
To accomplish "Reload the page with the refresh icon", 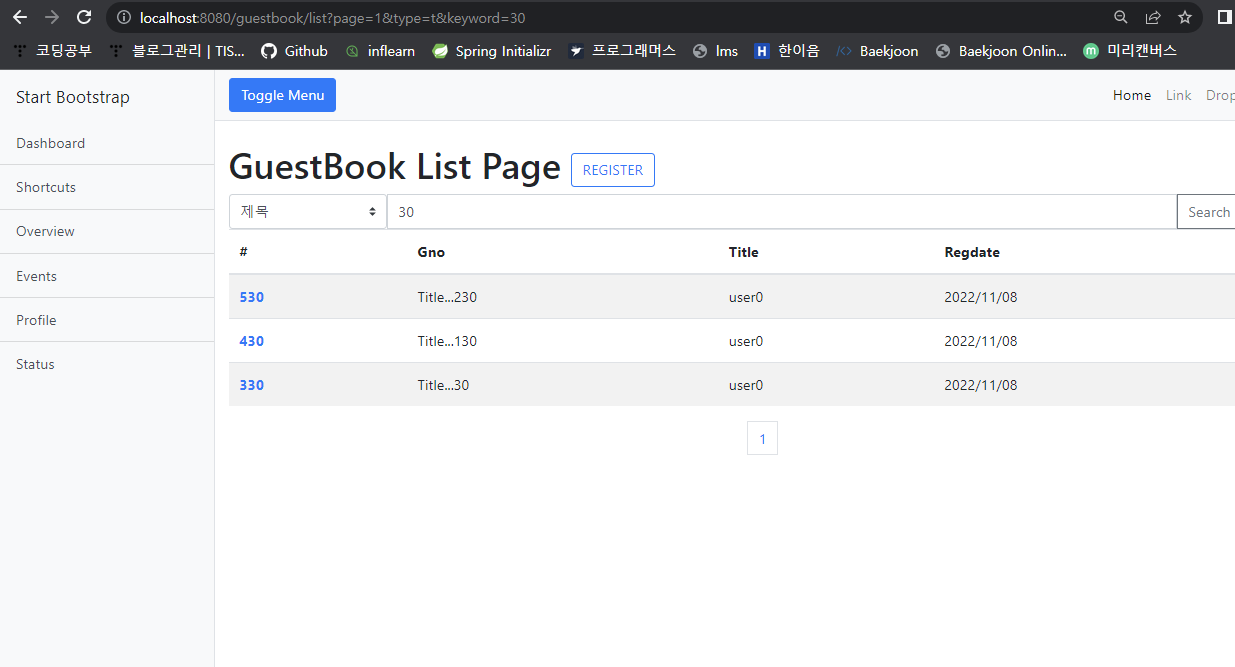I will coord(84,17).
